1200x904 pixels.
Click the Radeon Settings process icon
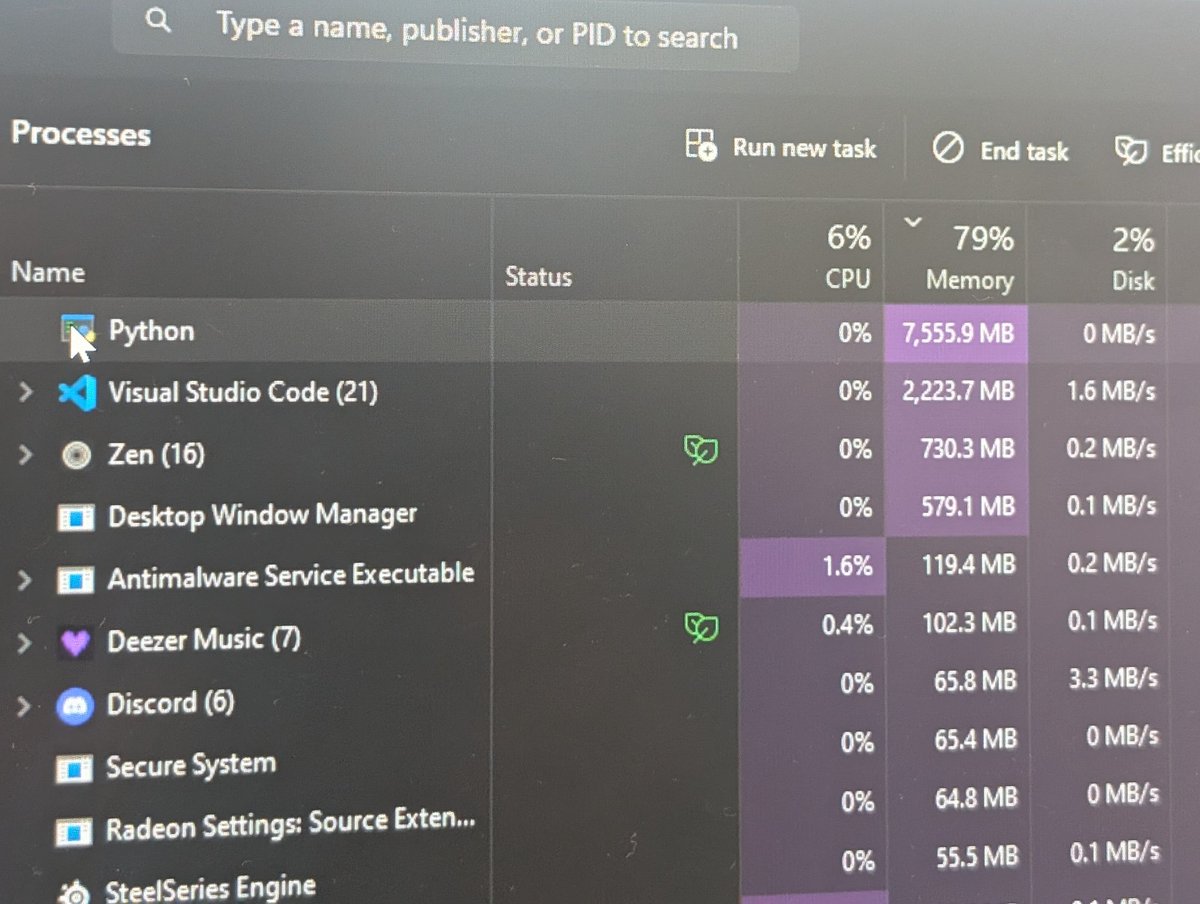pos(75,831)
